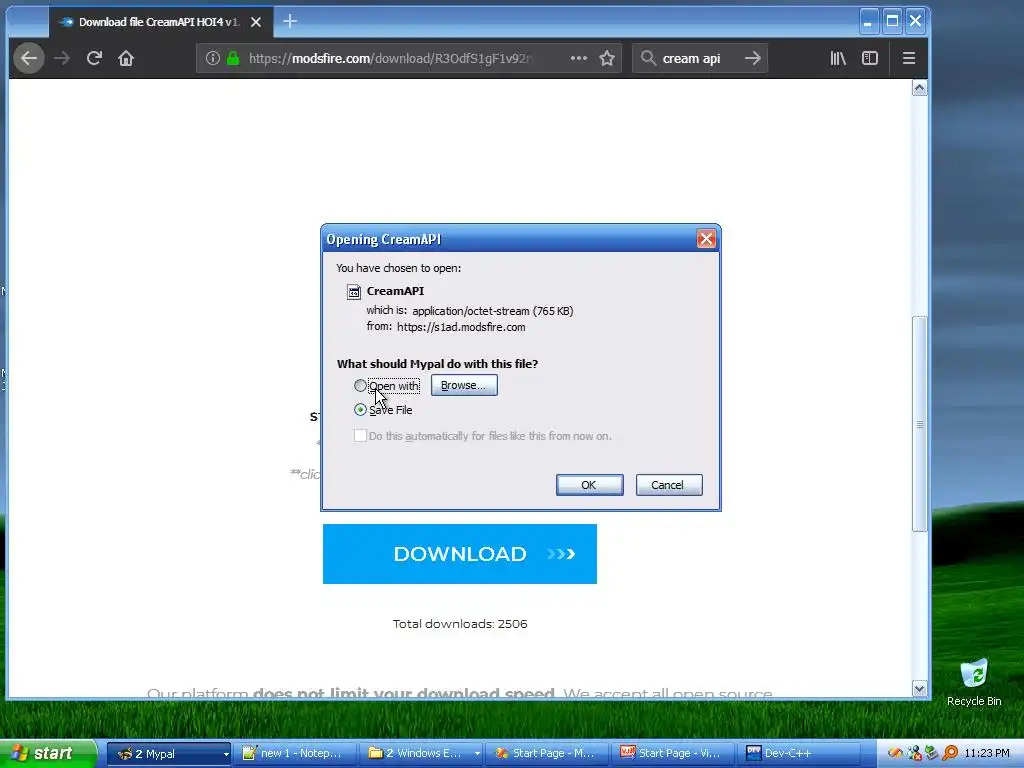
Task: Close the Opening CreamAPI dialog
Action: (x=706, y=239)
